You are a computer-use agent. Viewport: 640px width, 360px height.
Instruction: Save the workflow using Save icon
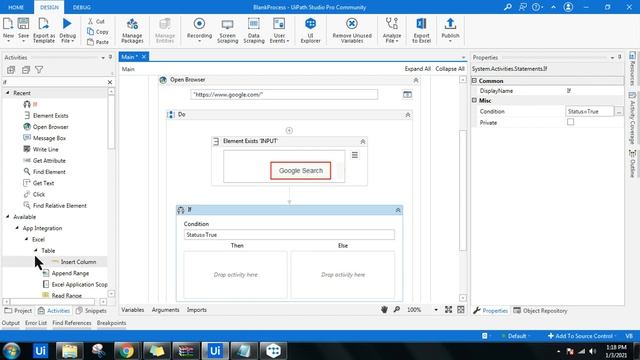click(23, 30)
